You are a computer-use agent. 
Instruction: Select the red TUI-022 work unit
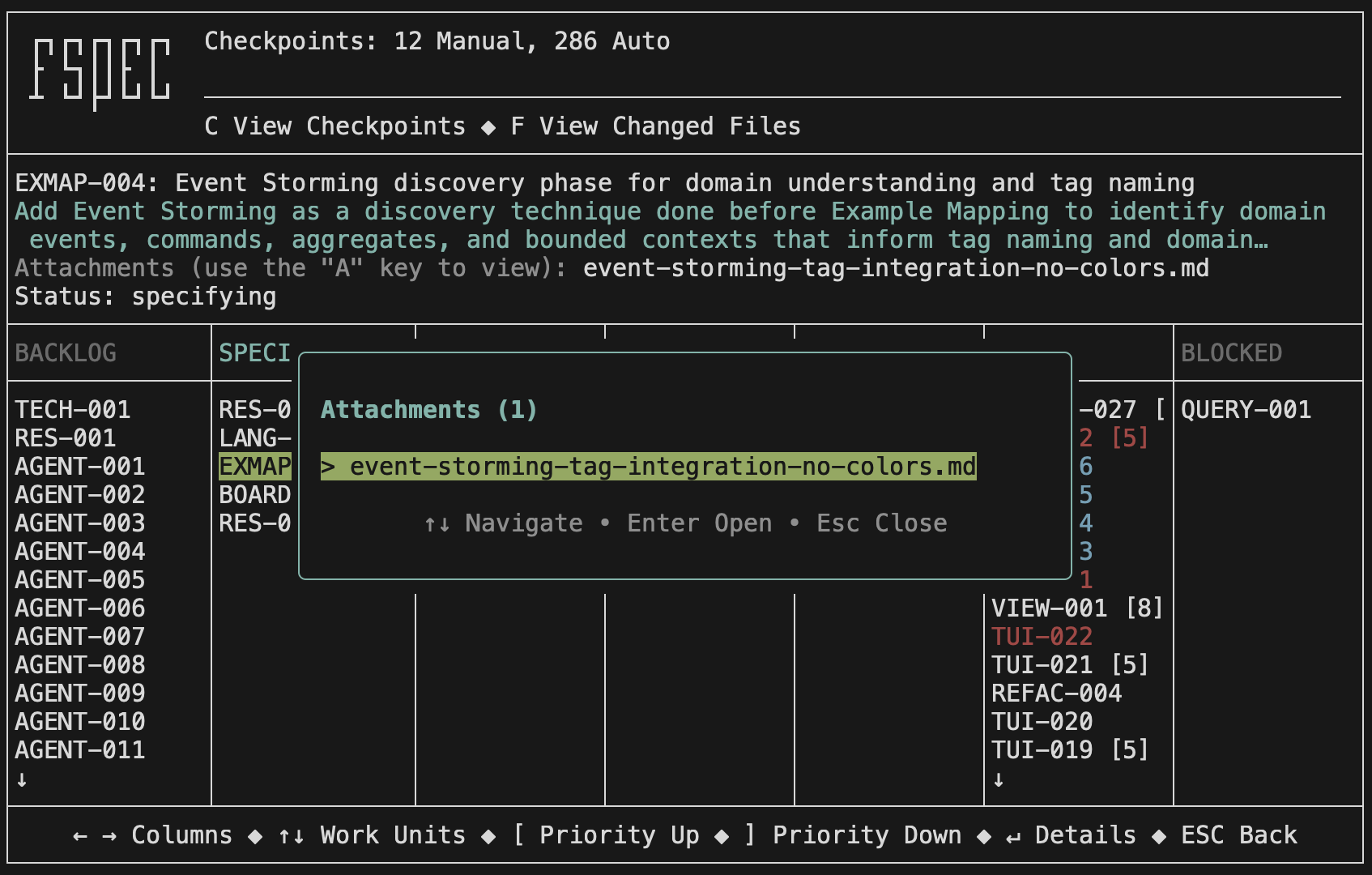pos(1042,637)
